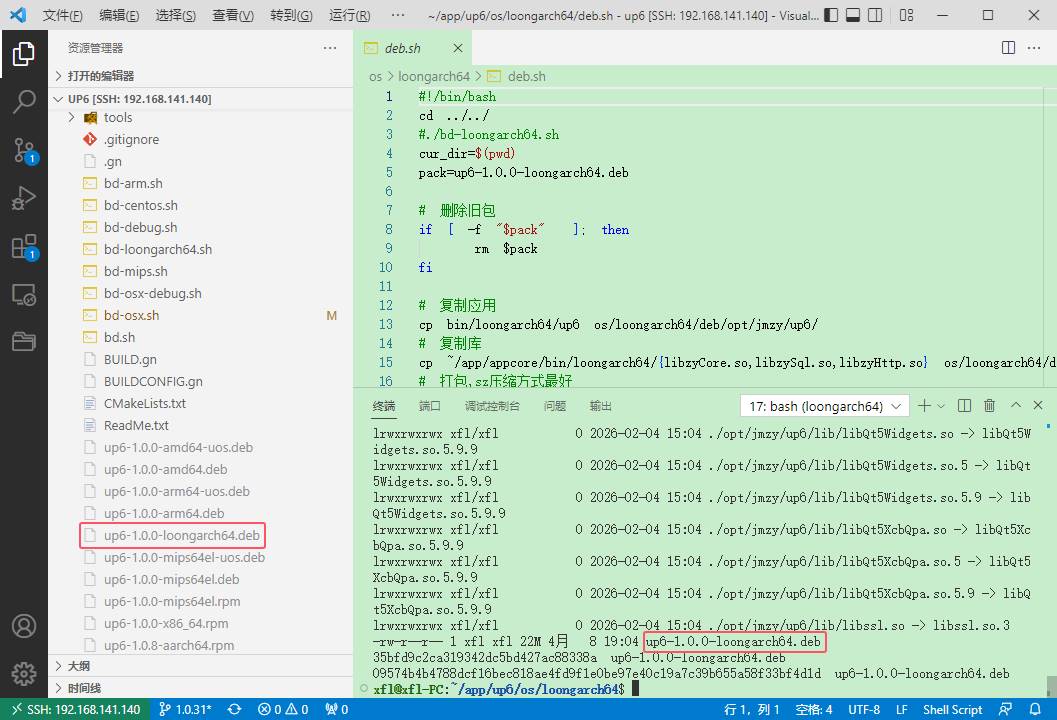This screenshot has width=1057, height=720.
Task: Kill terminal with the trash icon
Action: [x=989, y=405]
